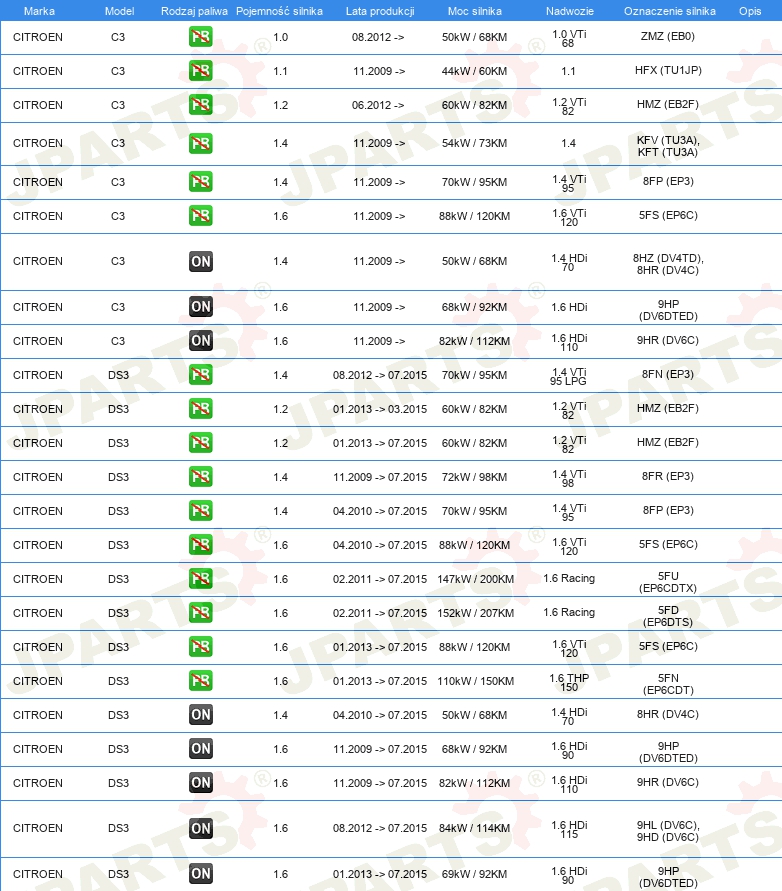Screen dimensions: 782x891
Task: Select the 8FN (EP3) engine code
Action: point(668,374)
